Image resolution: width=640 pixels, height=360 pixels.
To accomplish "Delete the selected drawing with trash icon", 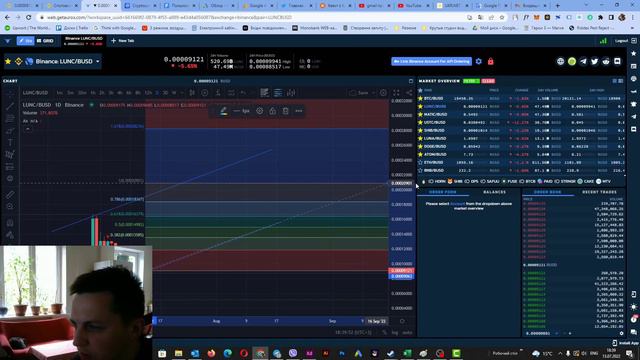I will [x=286, y=111].
